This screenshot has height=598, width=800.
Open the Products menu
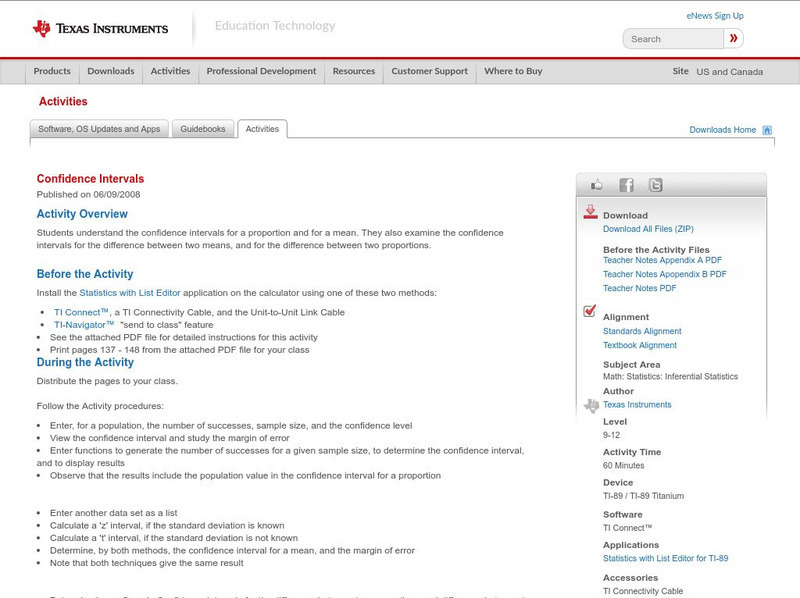pos(52,71)
